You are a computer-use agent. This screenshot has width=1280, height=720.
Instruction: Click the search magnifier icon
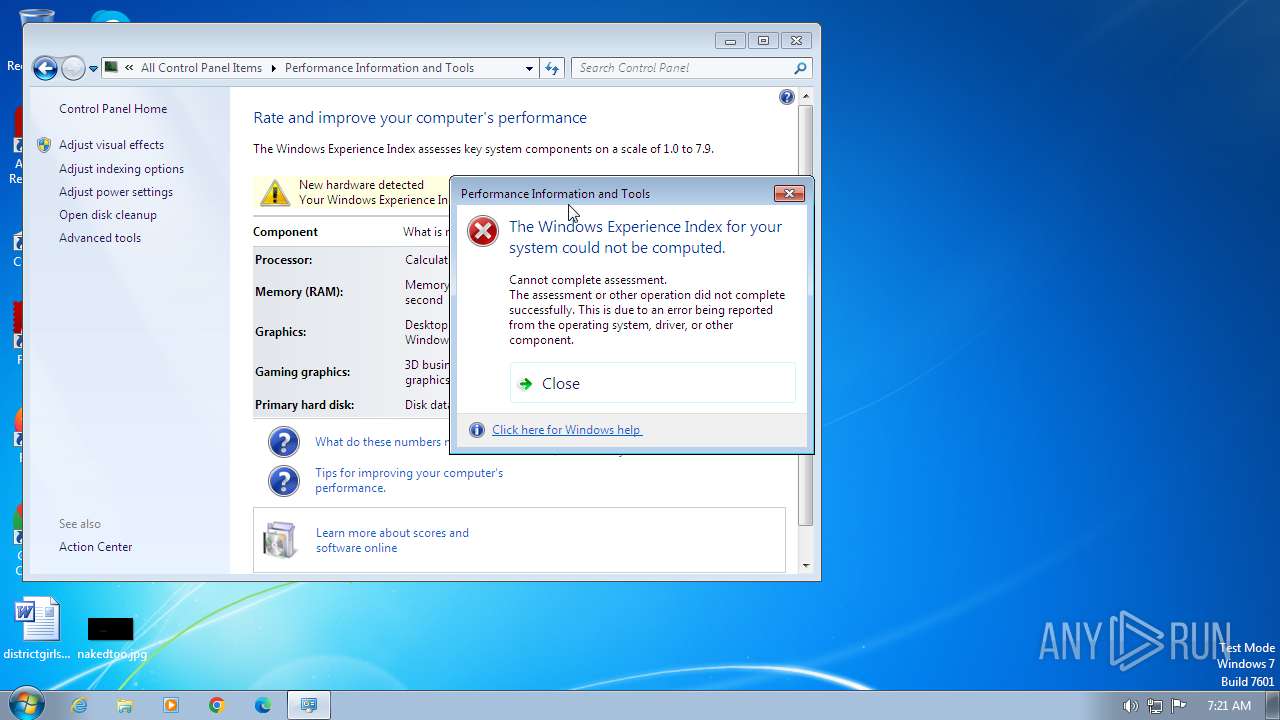tap(800, 68)
